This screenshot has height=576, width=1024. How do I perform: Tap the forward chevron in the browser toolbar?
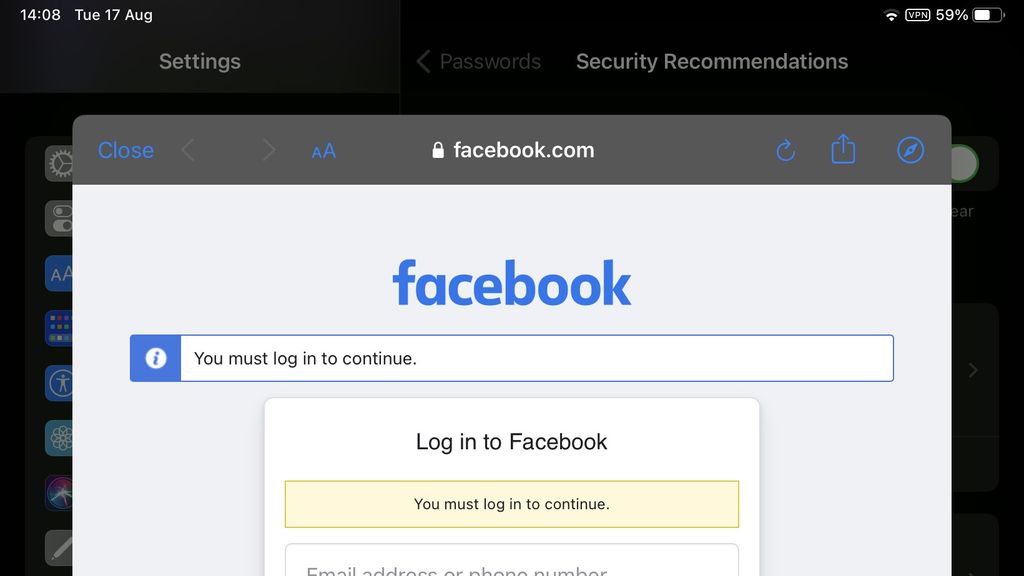268,150
